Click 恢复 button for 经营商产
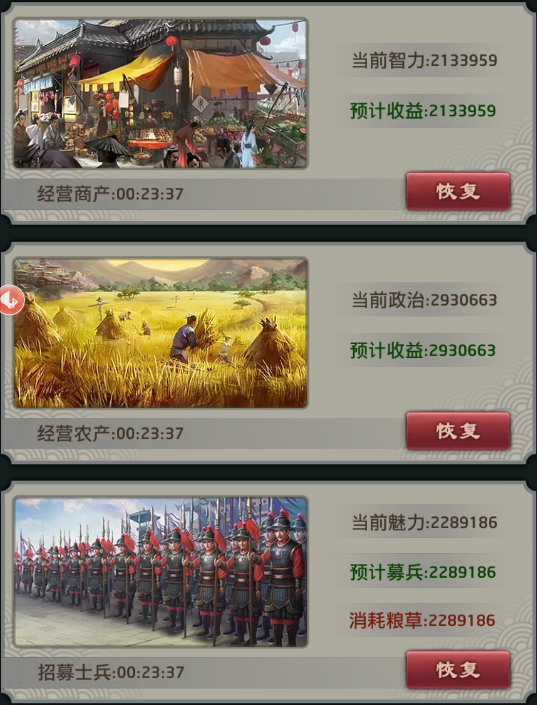Viewport: 537px width, 705px height. pos(458,192)
